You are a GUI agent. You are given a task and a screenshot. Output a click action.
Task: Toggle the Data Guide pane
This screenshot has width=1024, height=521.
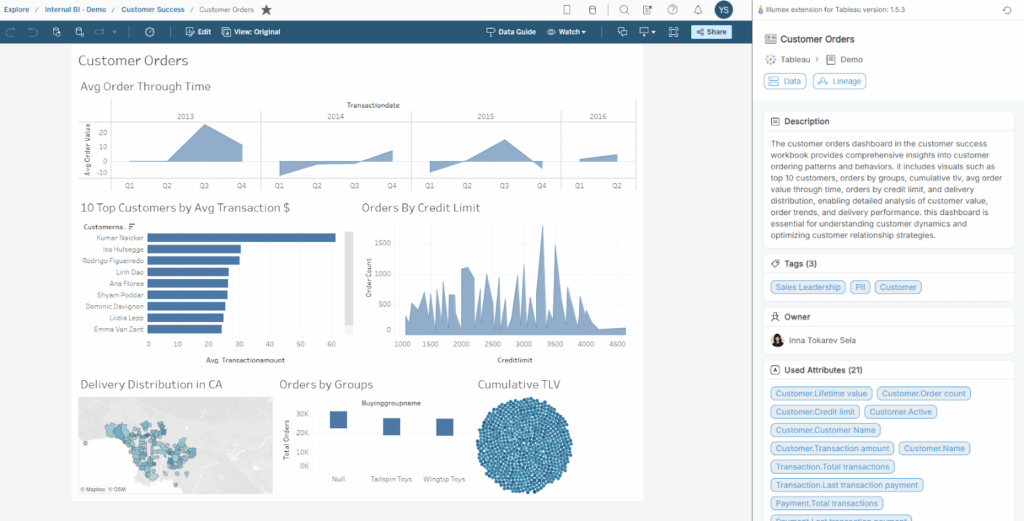tap(510, 32)
